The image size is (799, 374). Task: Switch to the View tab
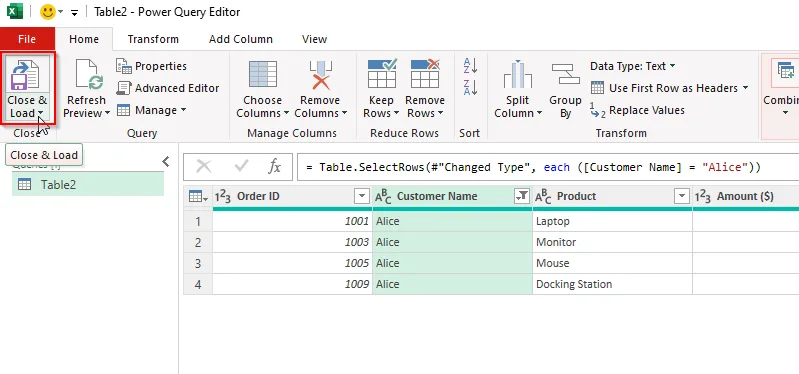(314, 39)
